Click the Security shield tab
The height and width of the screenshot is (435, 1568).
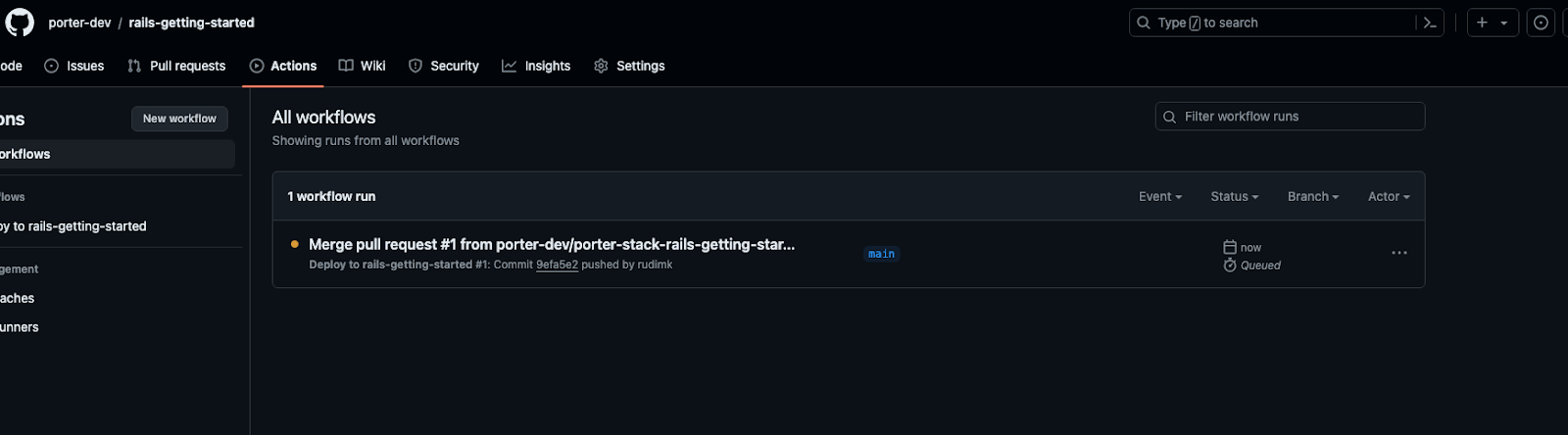pos(443,66)
